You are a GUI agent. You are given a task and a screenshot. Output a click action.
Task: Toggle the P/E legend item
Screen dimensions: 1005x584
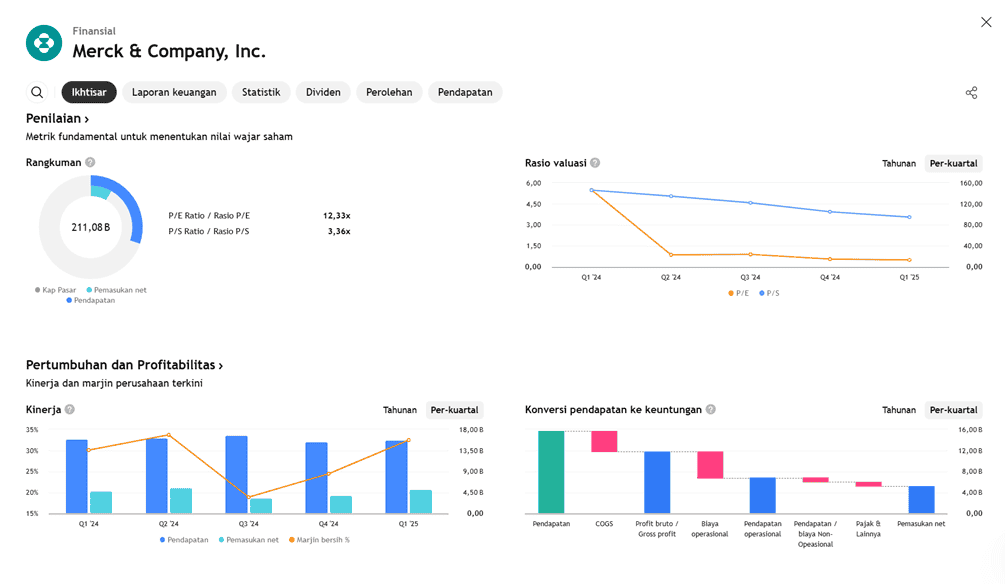click(738, 293)
